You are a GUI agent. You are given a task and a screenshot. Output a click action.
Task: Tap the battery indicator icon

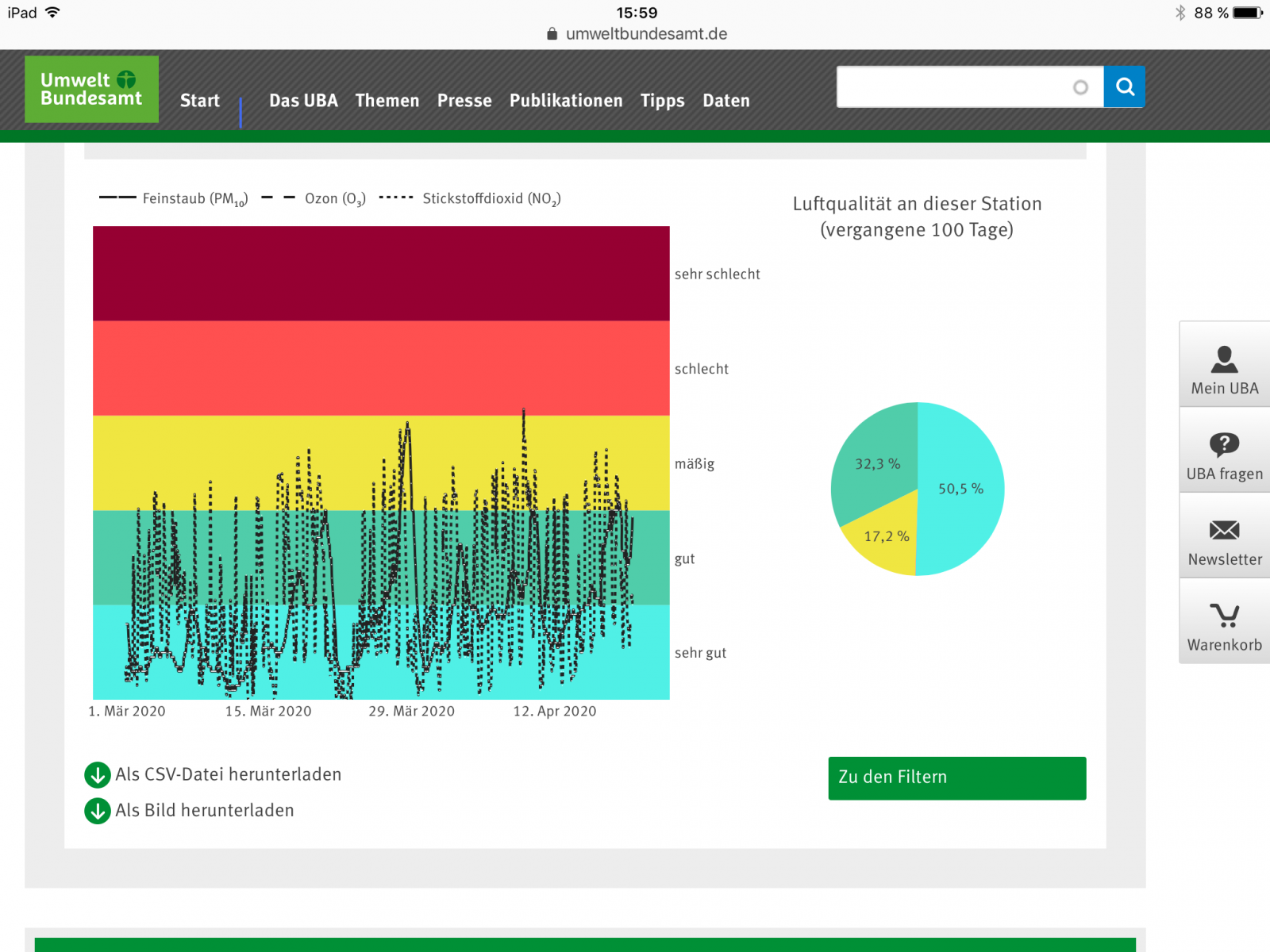(x=1248, y=13)
